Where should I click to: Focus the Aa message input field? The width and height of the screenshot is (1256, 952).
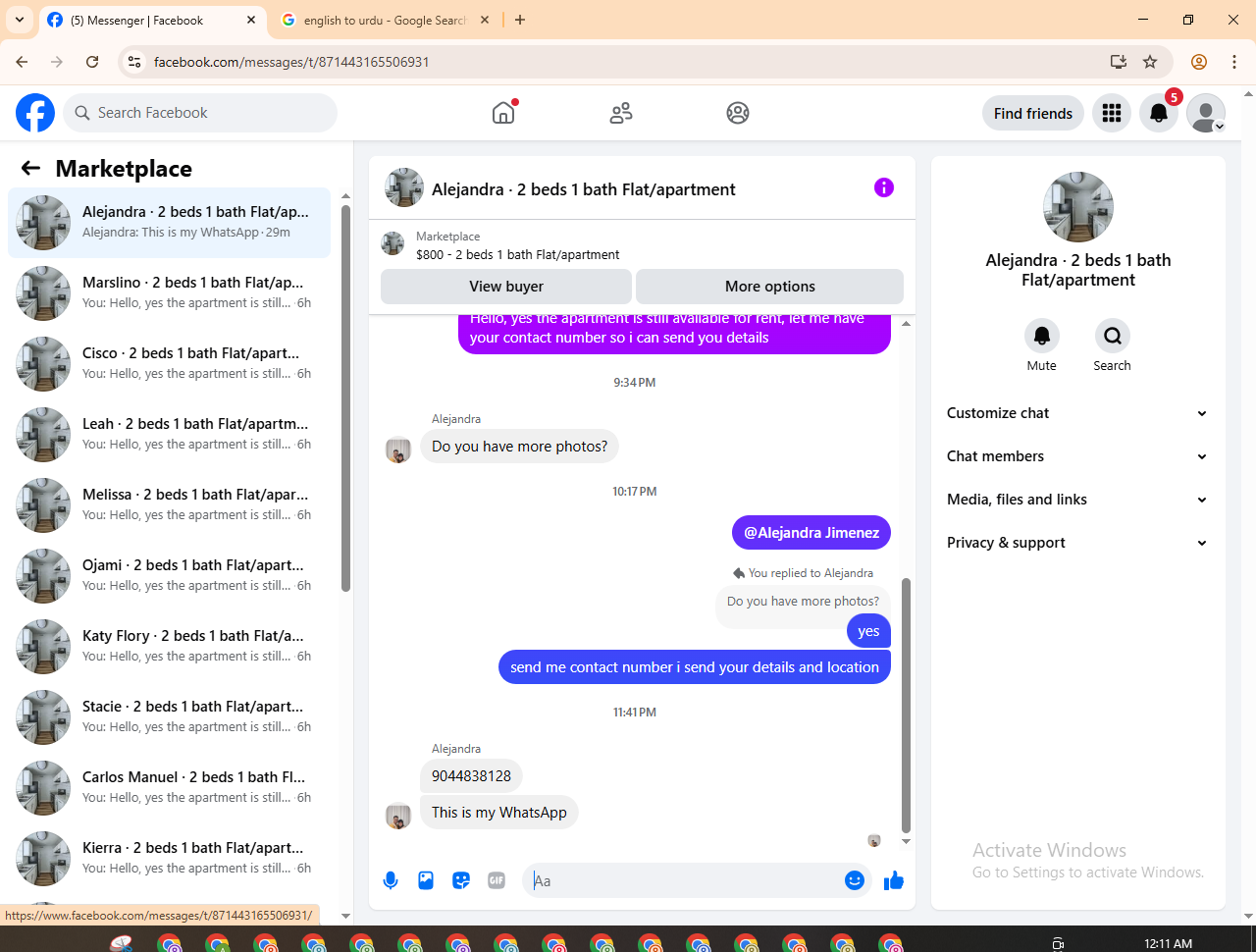click(685, 880)
